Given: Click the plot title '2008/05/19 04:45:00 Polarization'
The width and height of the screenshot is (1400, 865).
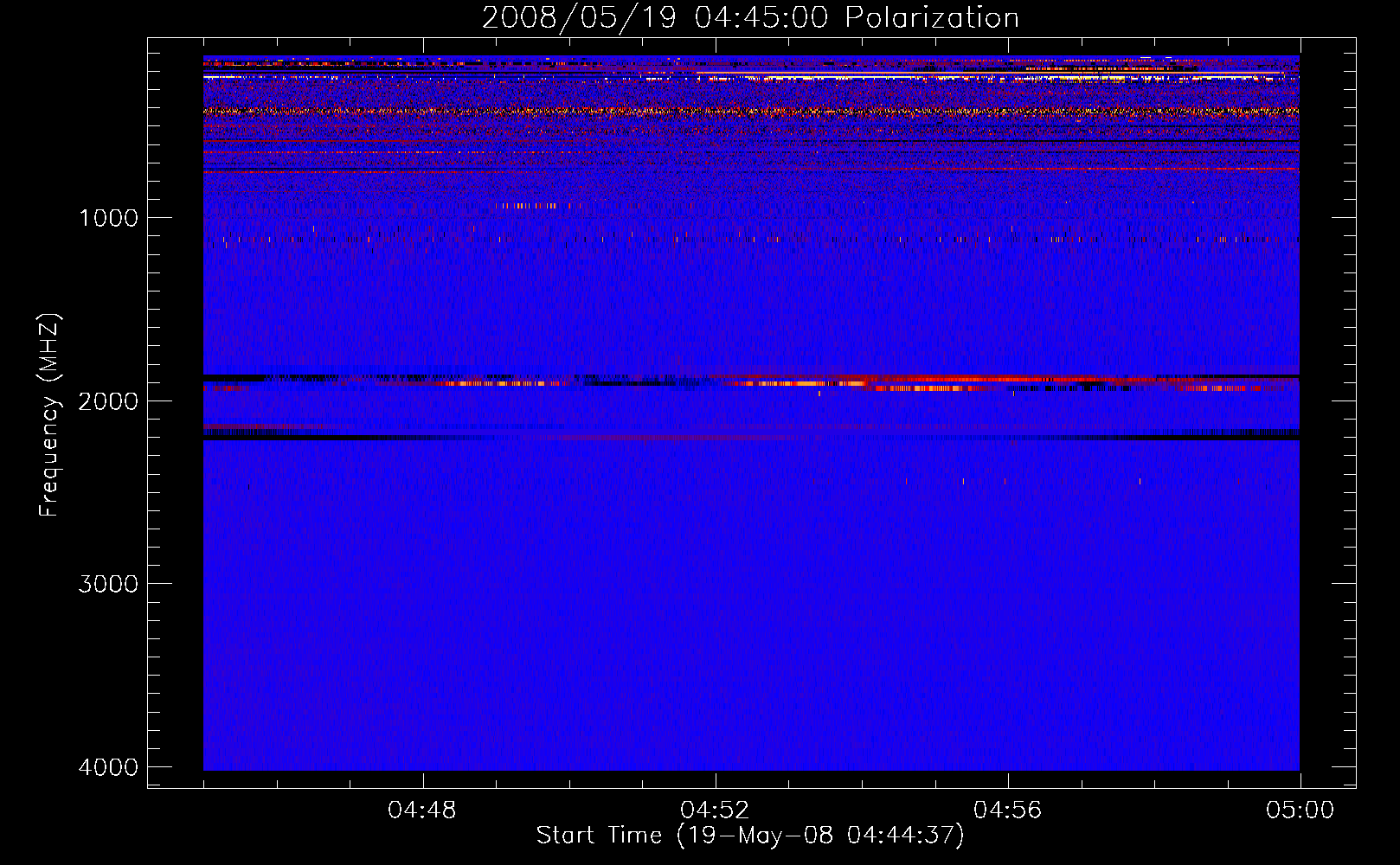Looking at the screenshot, I should [x=750, y=18].
